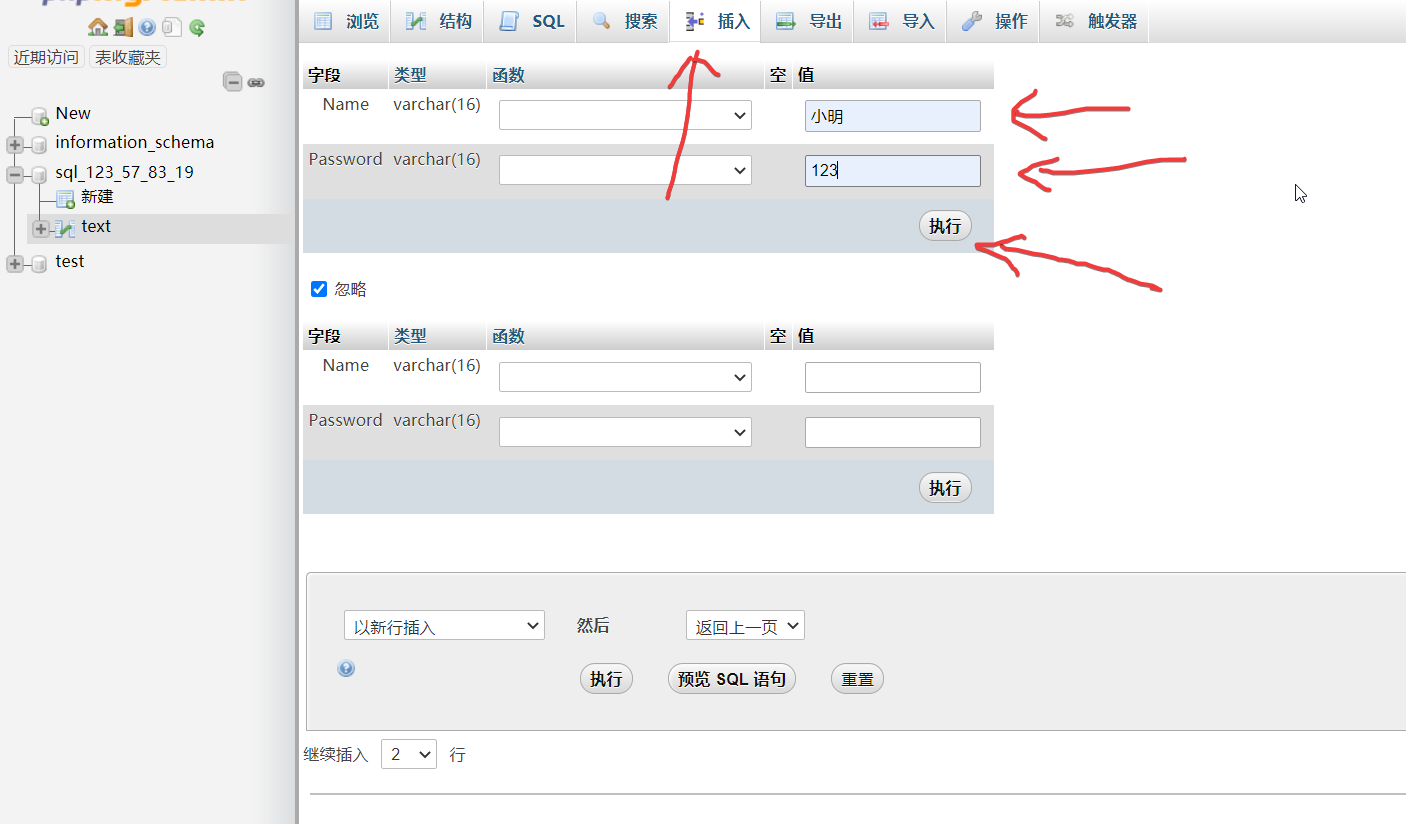The height and width of the screenshot is (824, 1406).
Task: Click 执行 button under second row form
Action: click(x=945, y=488)
